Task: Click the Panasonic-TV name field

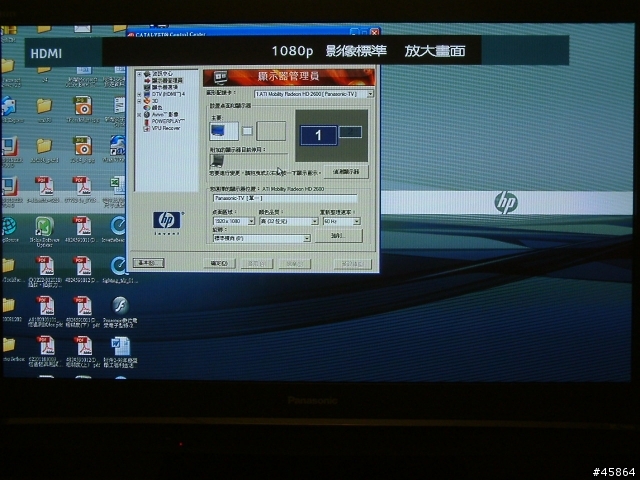Action: pyautogui.click(x=285, y=198)
